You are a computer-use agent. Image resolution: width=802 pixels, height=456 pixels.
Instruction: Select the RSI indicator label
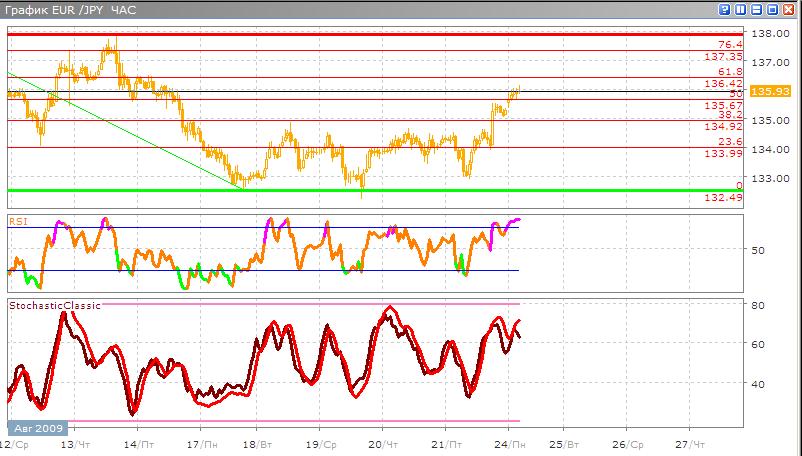pyautogui.click(x=18, y=220)
